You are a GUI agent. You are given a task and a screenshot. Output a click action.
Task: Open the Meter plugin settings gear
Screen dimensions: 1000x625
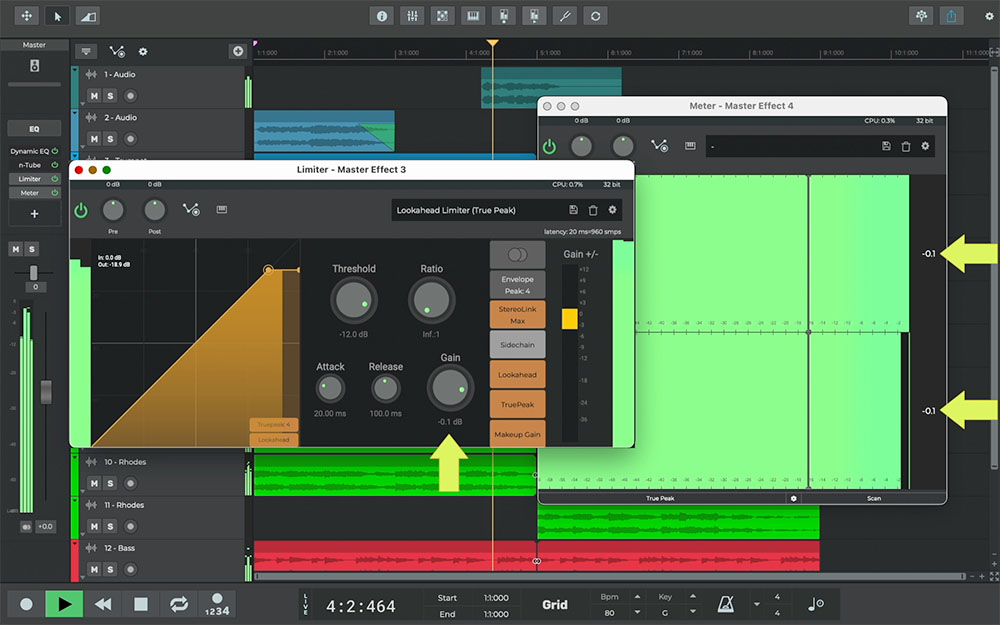click(925, 146)
